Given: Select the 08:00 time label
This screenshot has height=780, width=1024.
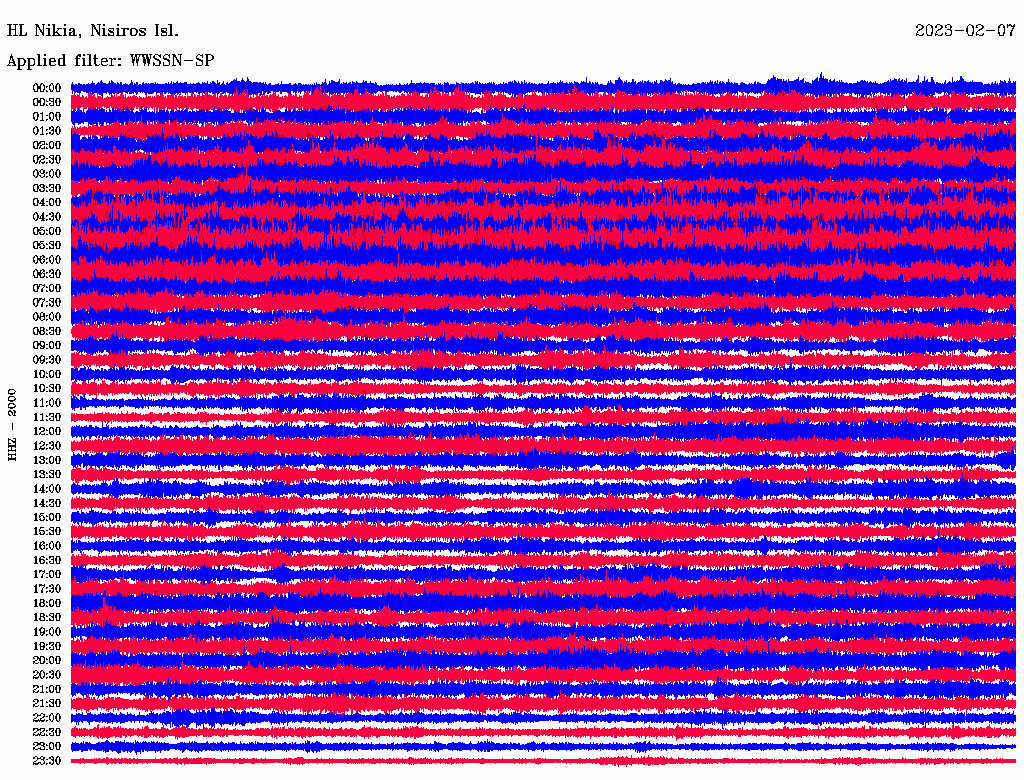Looking at the screenshot, I should click(47, 317).
